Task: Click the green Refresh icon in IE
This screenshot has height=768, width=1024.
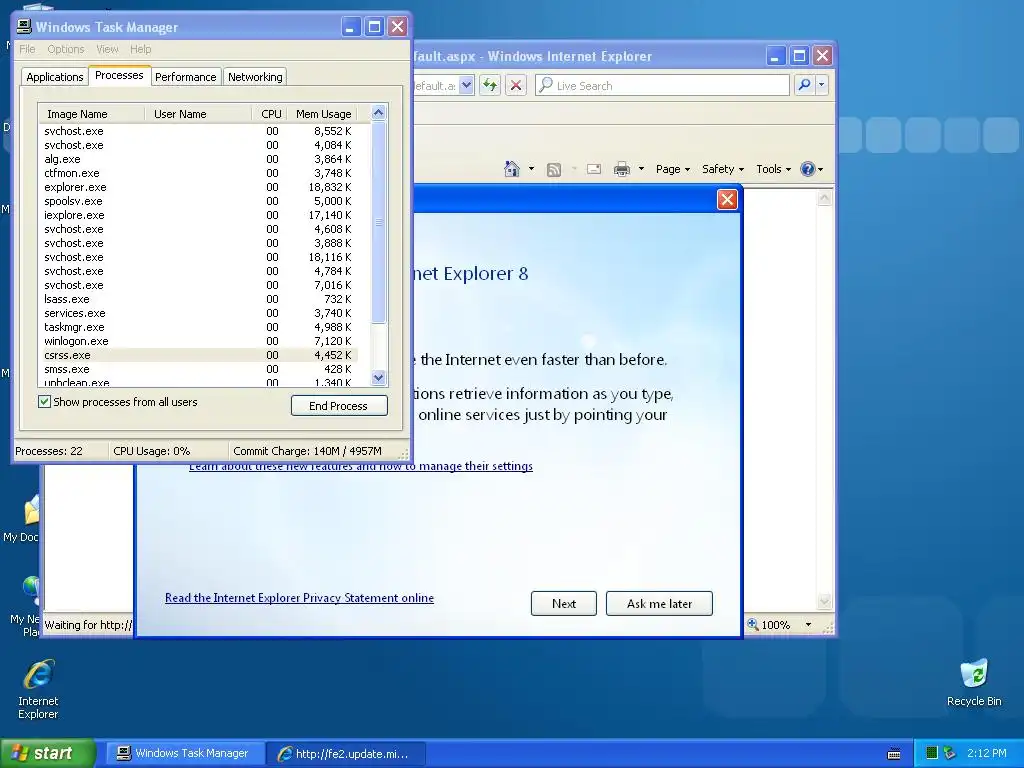Action: 490,85
